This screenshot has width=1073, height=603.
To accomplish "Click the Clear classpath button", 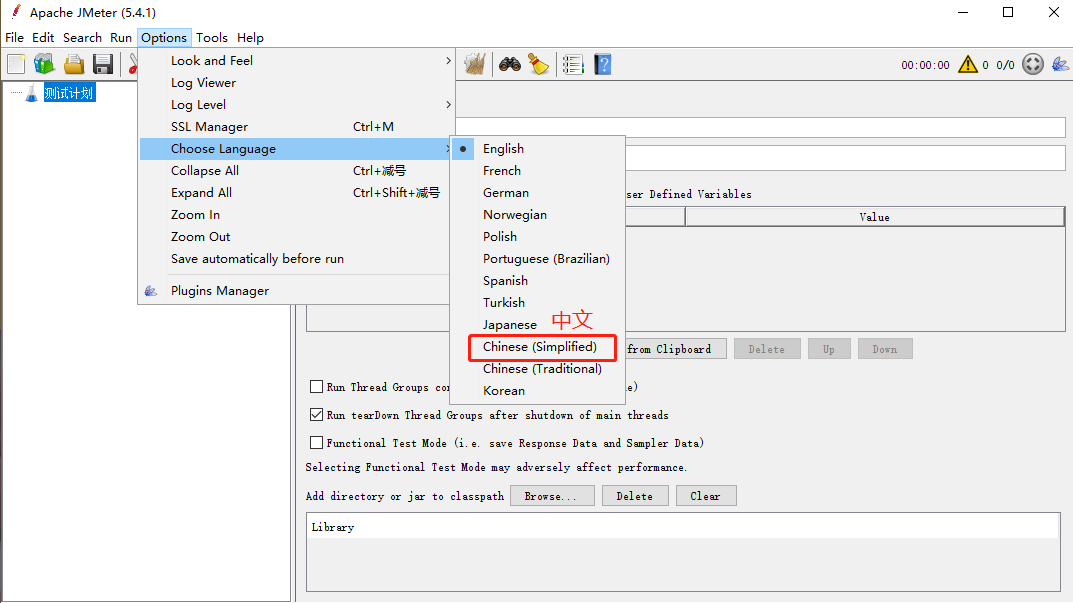I will (x=706, y=496).
